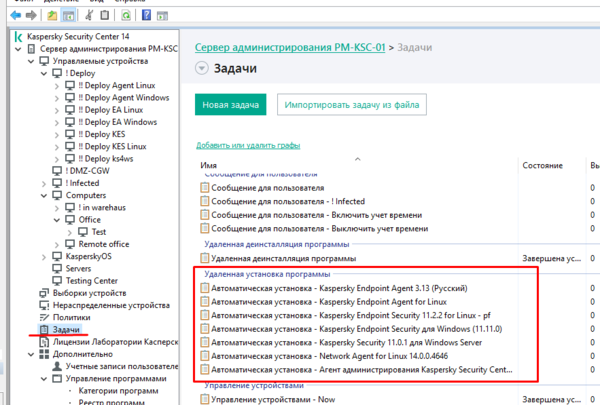
Task: Select the task Сообщение для пользователя - ! Infected
Action: click(288, 201)
